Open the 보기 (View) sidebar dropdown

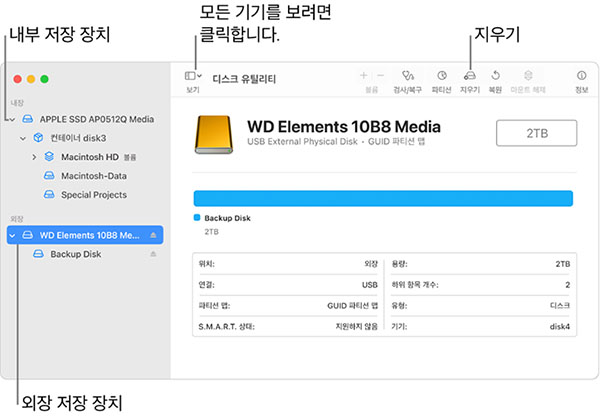[193, 75]
